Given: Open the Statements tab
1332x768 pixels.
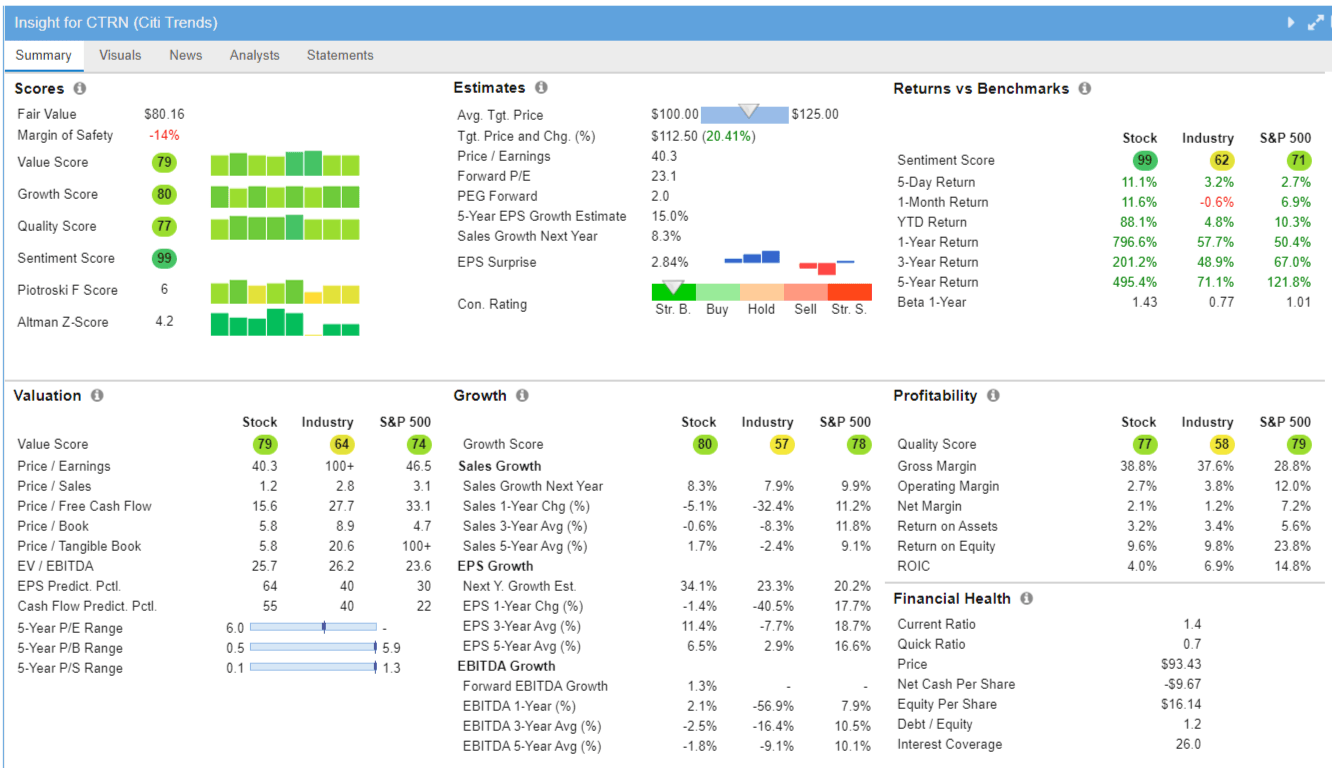Looking at the screenshot, I should 340,56.
